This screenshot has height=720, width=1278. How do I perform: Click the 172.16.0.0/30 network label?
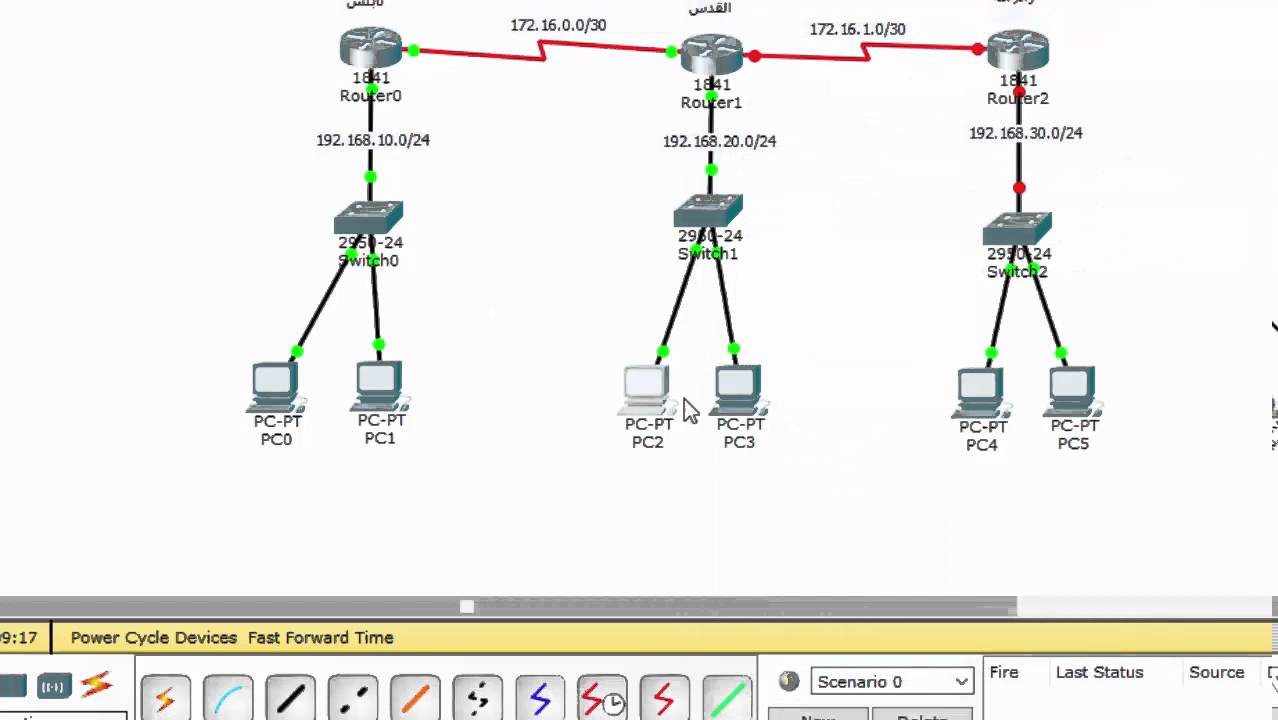(558, 25)
